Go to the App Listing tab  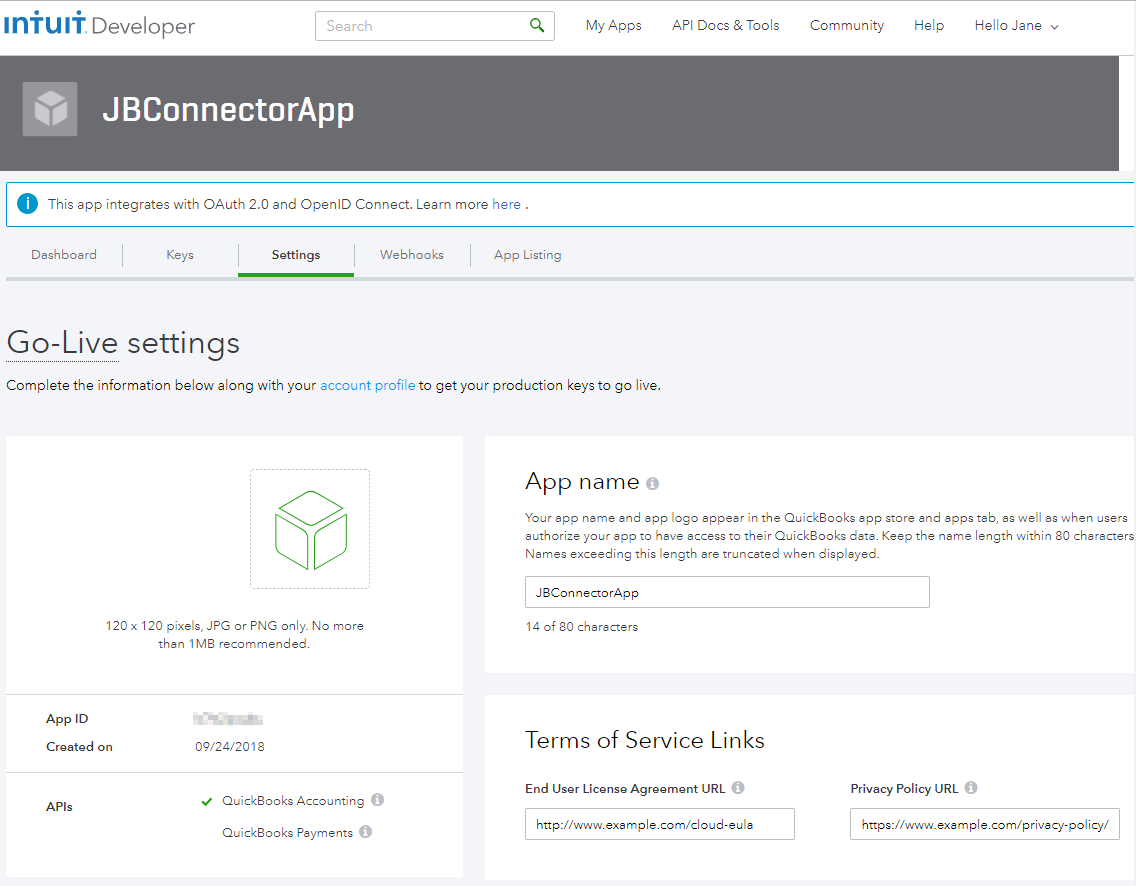coord(527,255)
